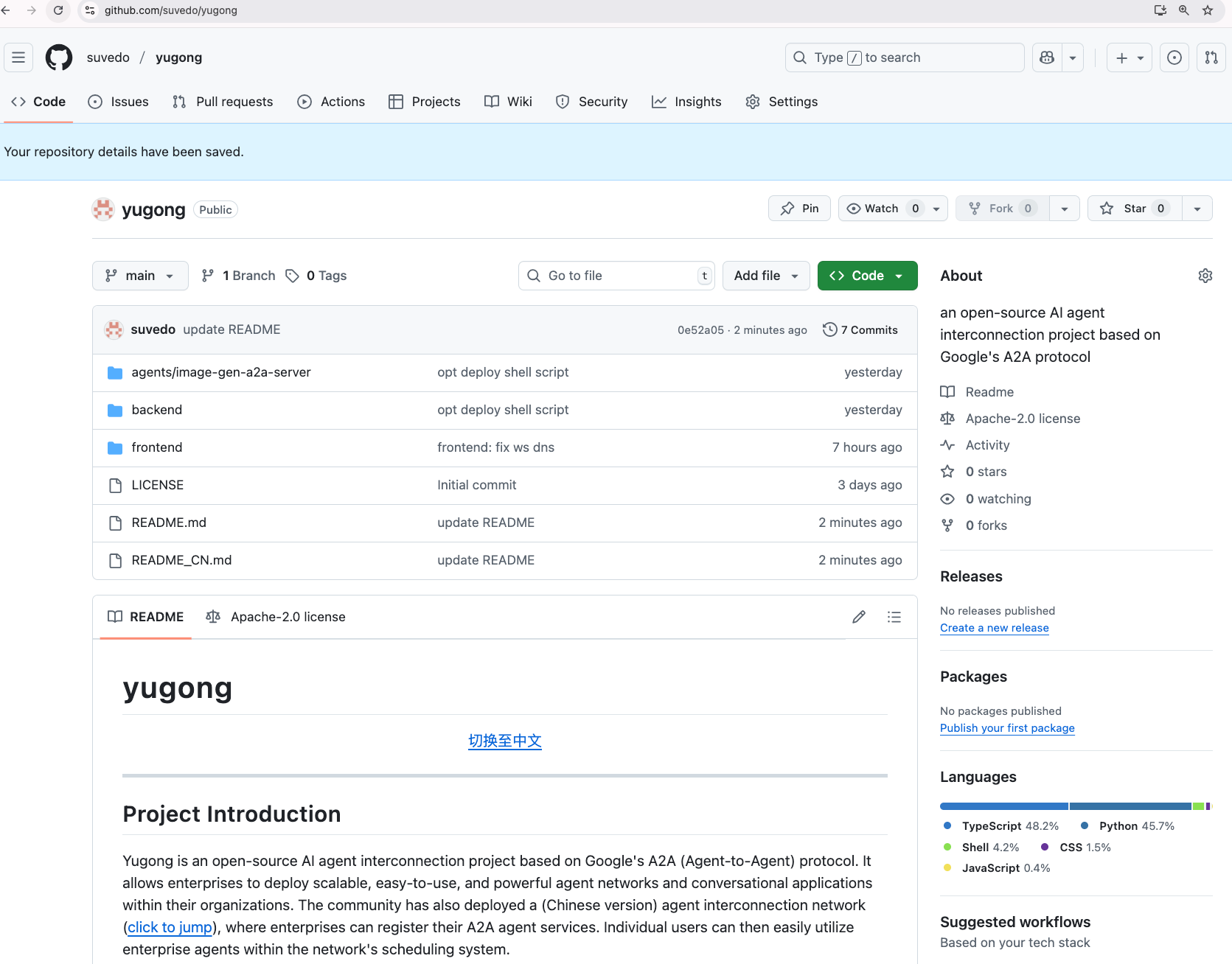Open the create new plus dropdown
The image size is (1232, 964).
(x=1130, y=57)
